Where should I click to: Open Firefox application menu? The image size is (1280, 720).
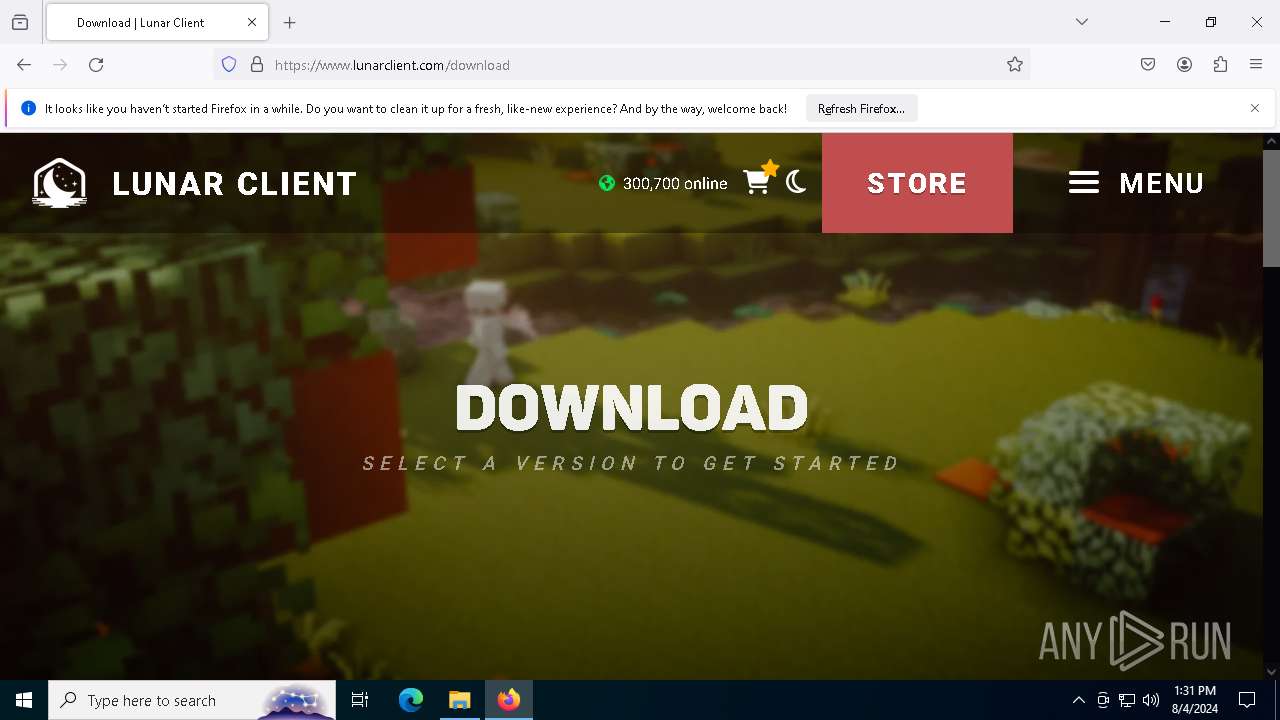tap(1256, 65)
